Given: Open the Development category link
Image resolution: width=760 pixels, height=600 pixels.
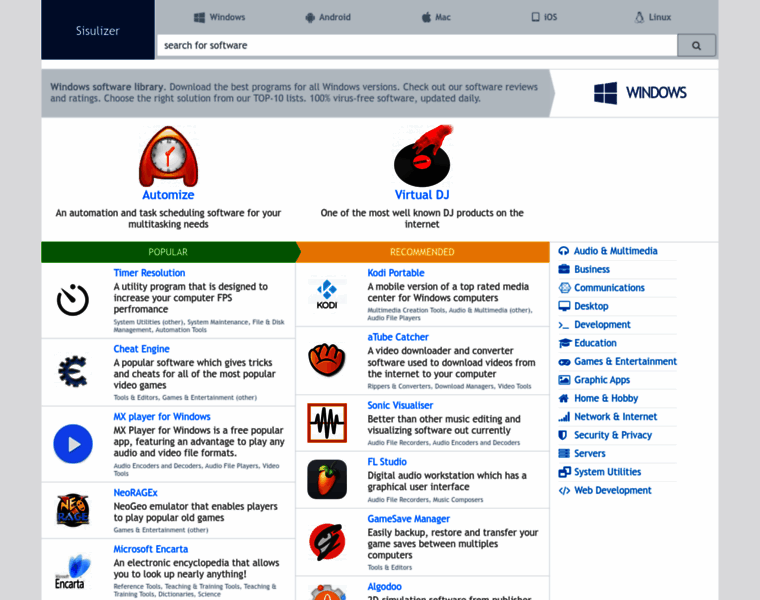Looking at the screenshot, I should pyautogui.click(x=602, y=325).
